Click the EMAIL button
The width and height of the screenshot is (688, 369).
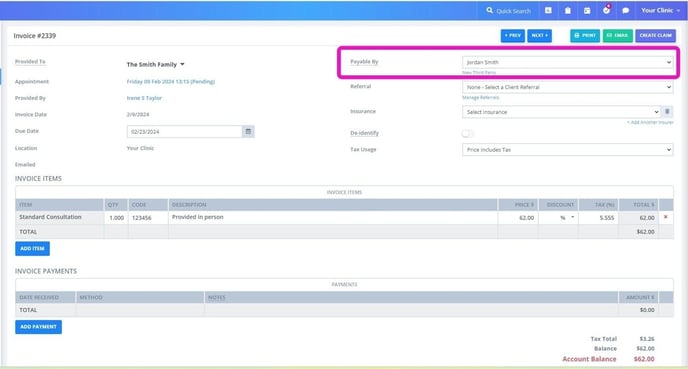[x=617, y=36]
